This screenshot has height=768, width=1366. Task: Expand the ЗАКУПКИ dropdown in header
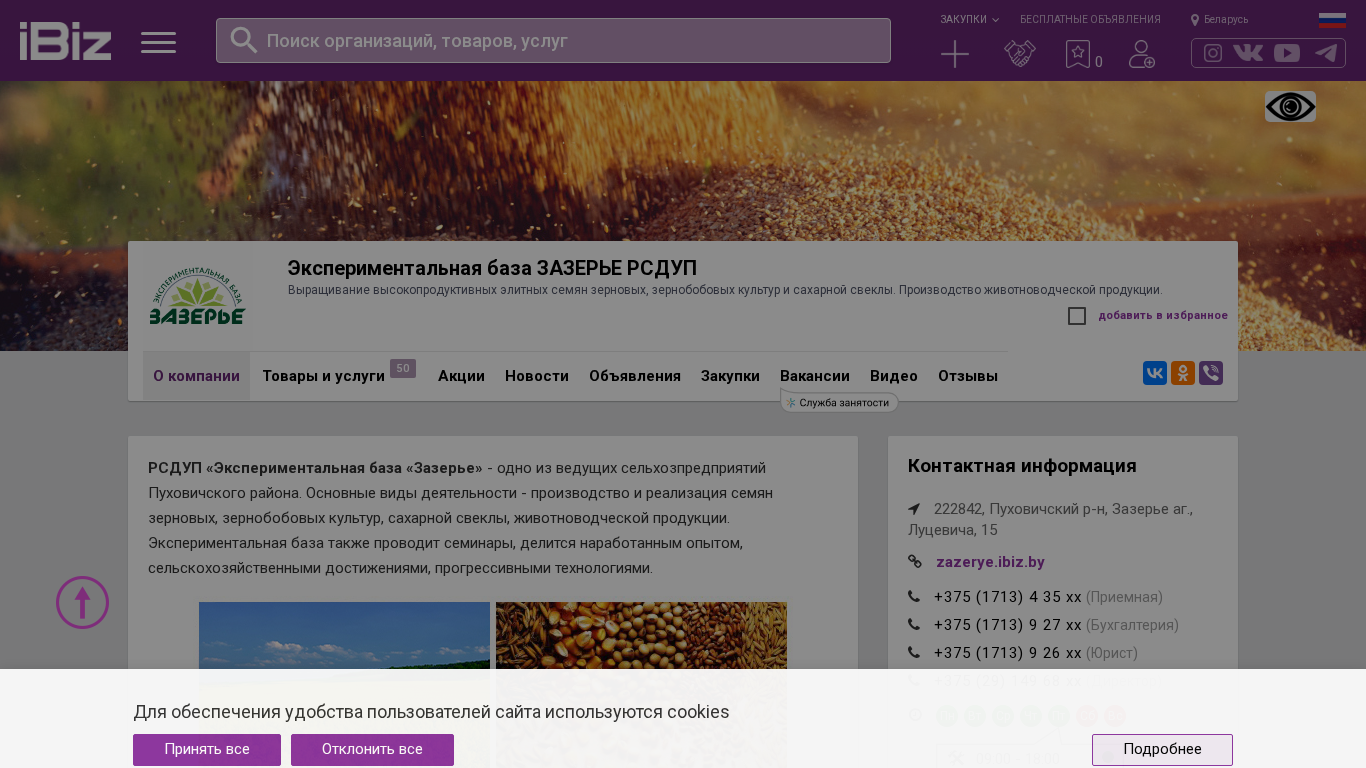969,20
